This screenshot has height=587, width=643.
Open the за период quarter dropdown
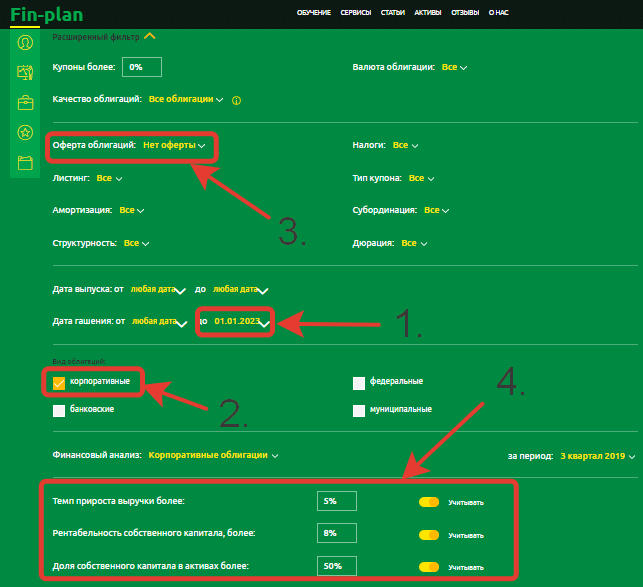(596, 455)
